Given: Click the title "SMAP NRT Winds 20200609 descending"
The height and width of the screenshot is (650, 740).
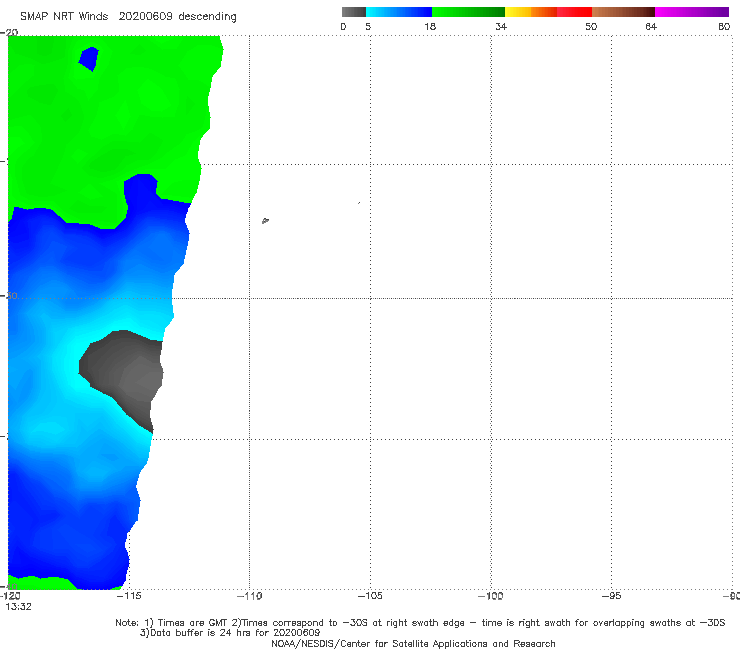Looking at the screenshot, I should 128,17.
